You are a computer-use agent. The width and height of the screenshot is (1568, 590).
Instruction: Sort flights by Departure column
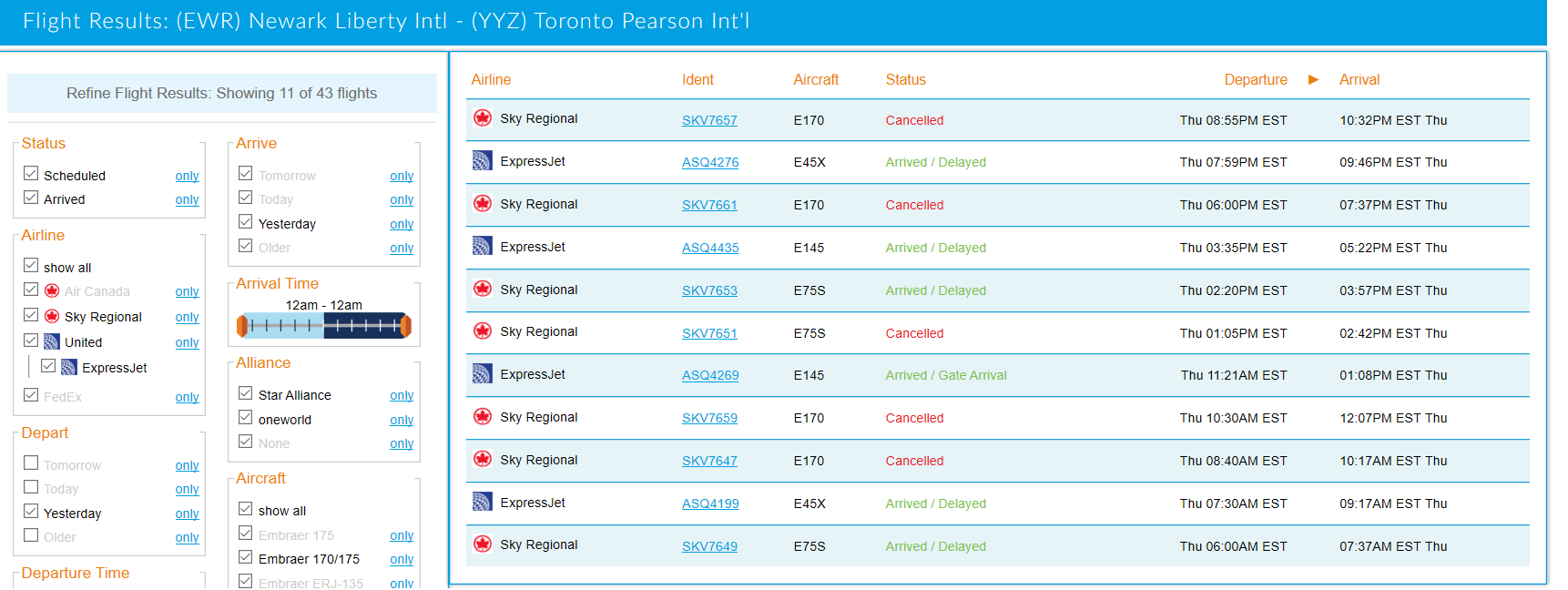(1256, 80)
